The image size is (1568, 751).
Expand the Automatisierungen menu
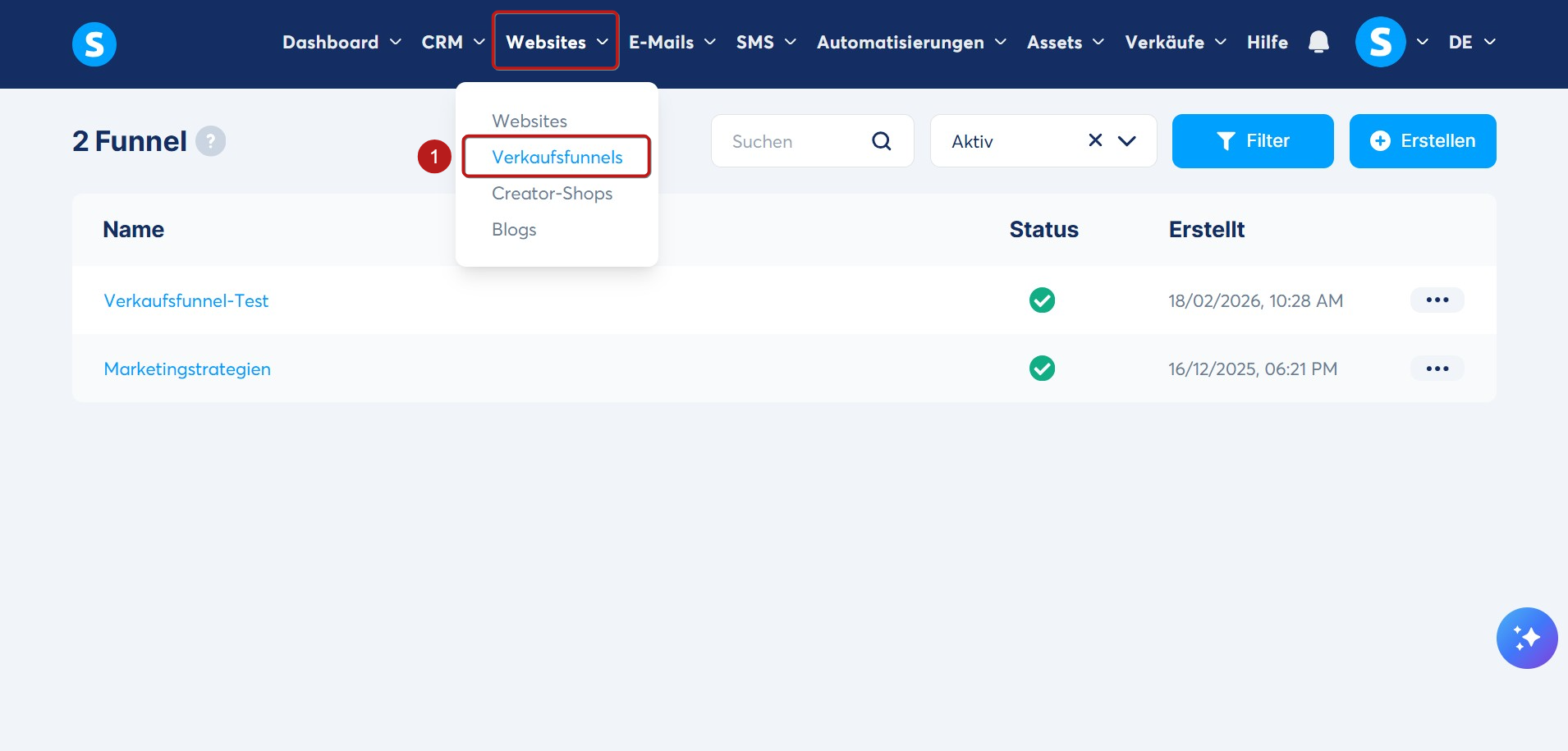click(x=911, y=42)
